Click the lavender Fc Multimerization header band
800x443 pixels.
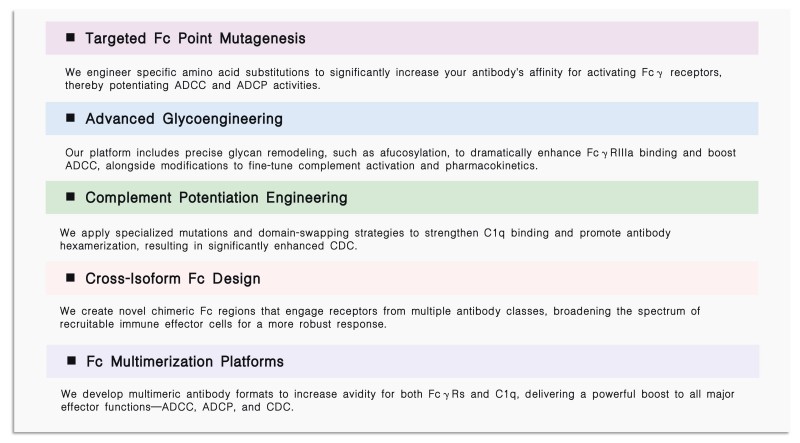click(x=403, y=361)
